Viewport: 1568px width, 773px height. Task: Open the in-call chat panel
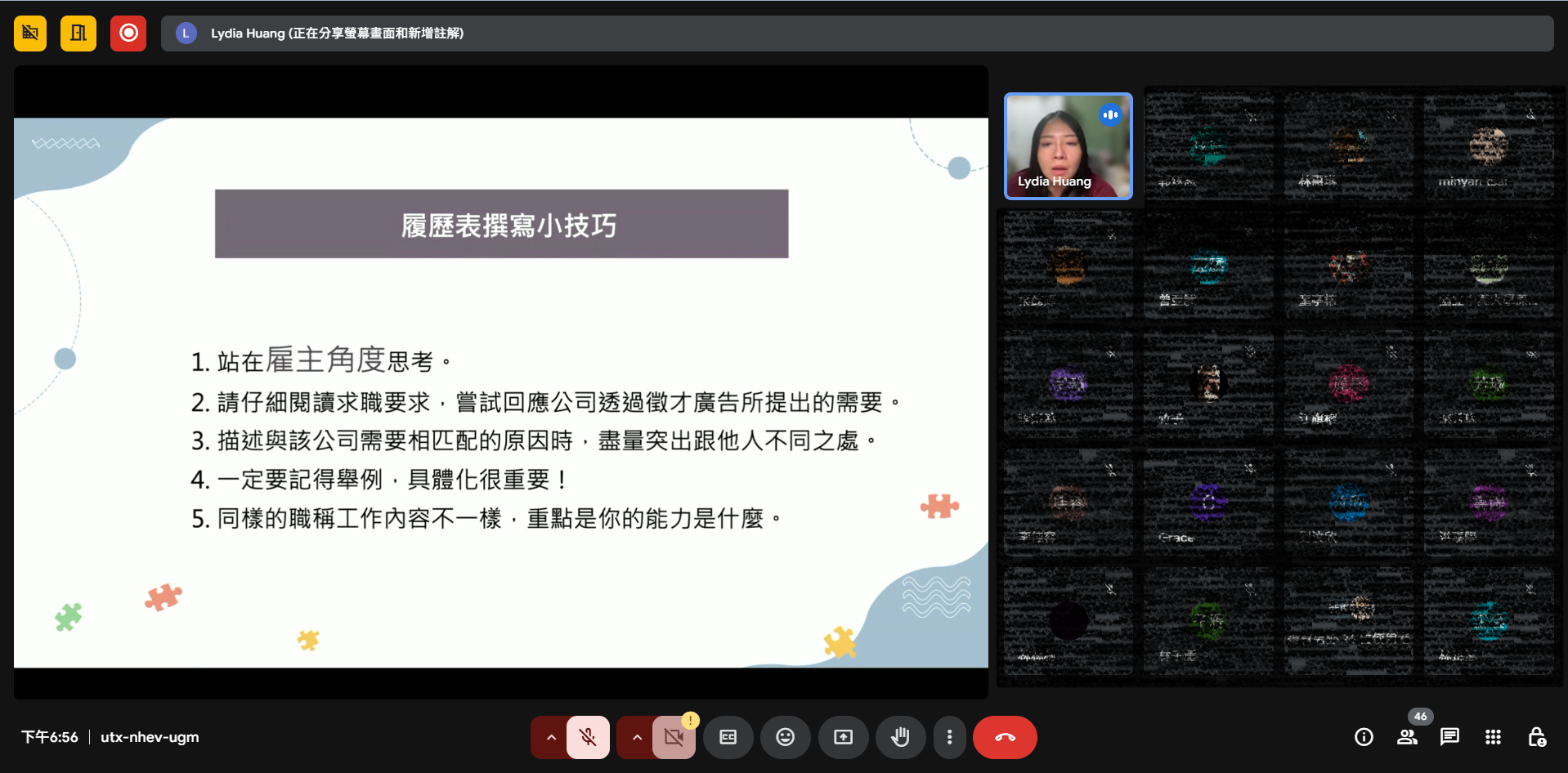pos(1449,737)
